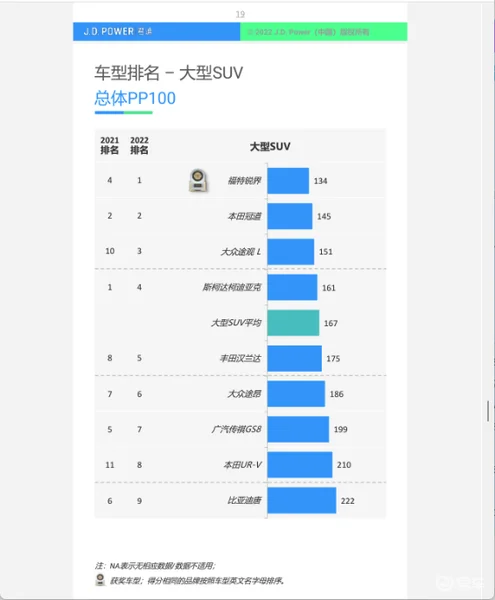Click the 大型SUV chart title header

[x=270, y=147]
